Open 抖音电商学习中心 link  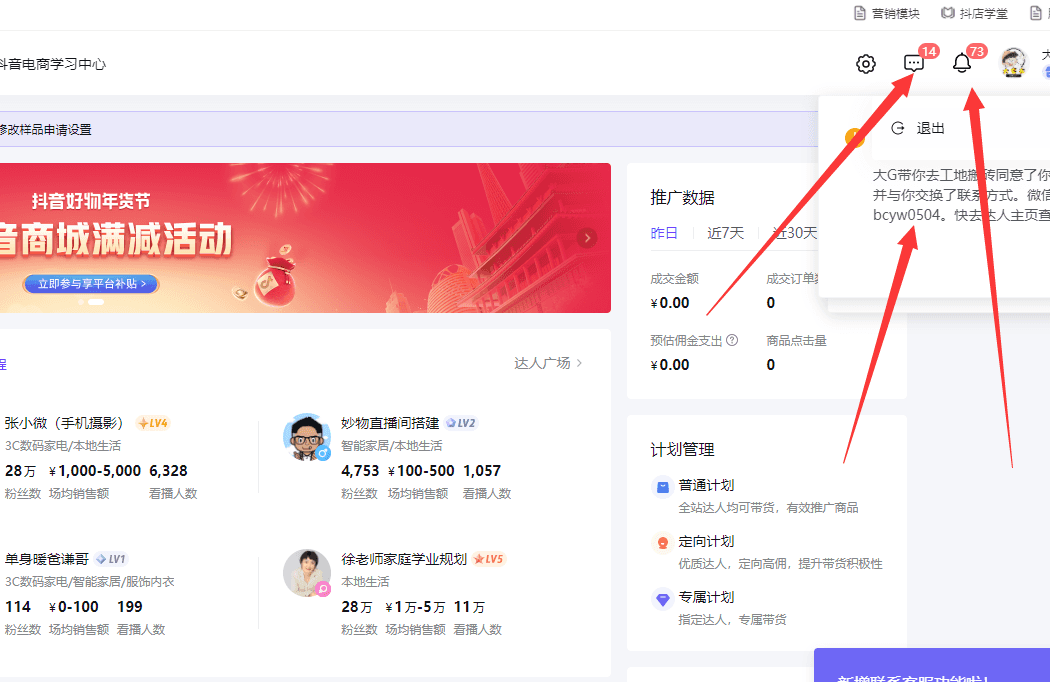click(53, 64)
